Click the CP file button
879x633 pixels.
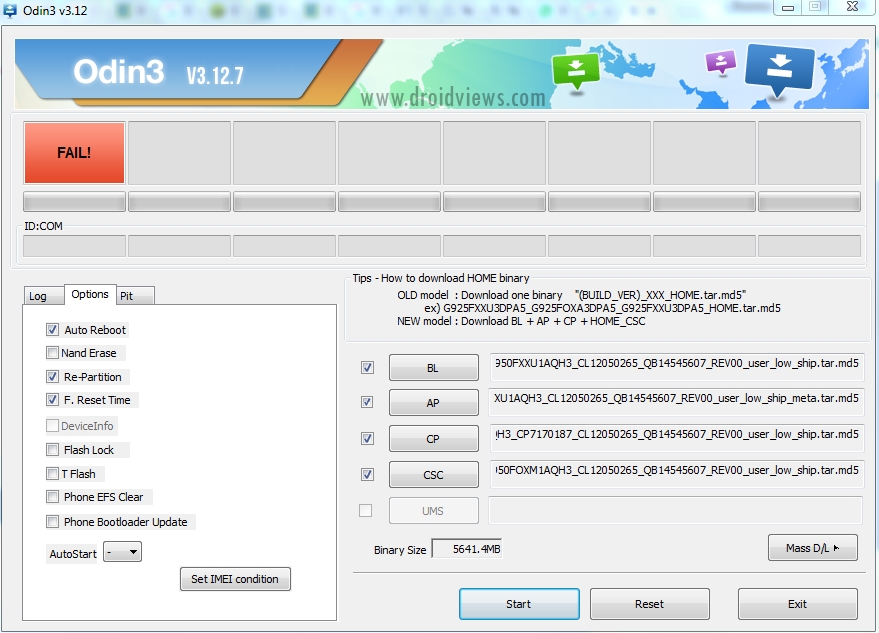coord(434,438)
